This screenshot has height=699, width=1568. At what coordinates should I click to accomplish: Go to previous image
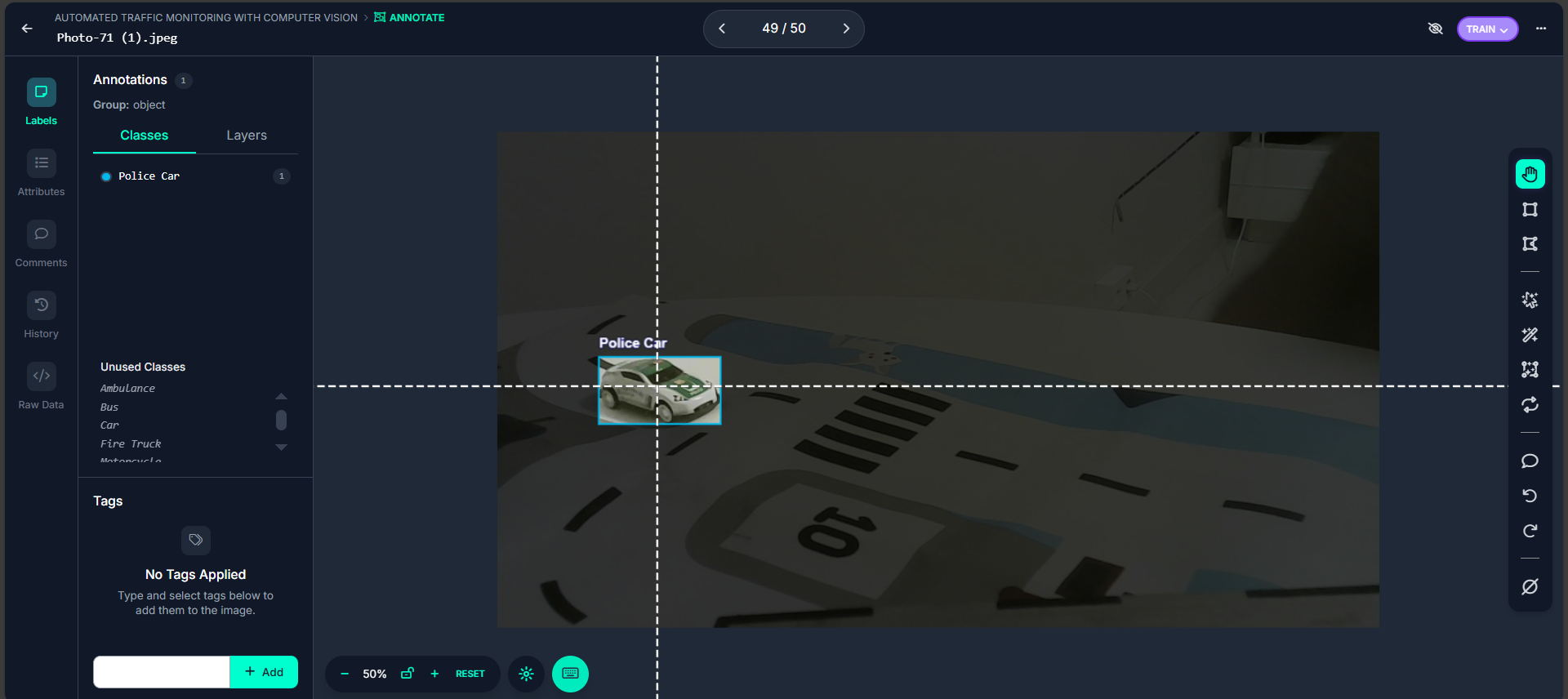(x=722, y=29)
